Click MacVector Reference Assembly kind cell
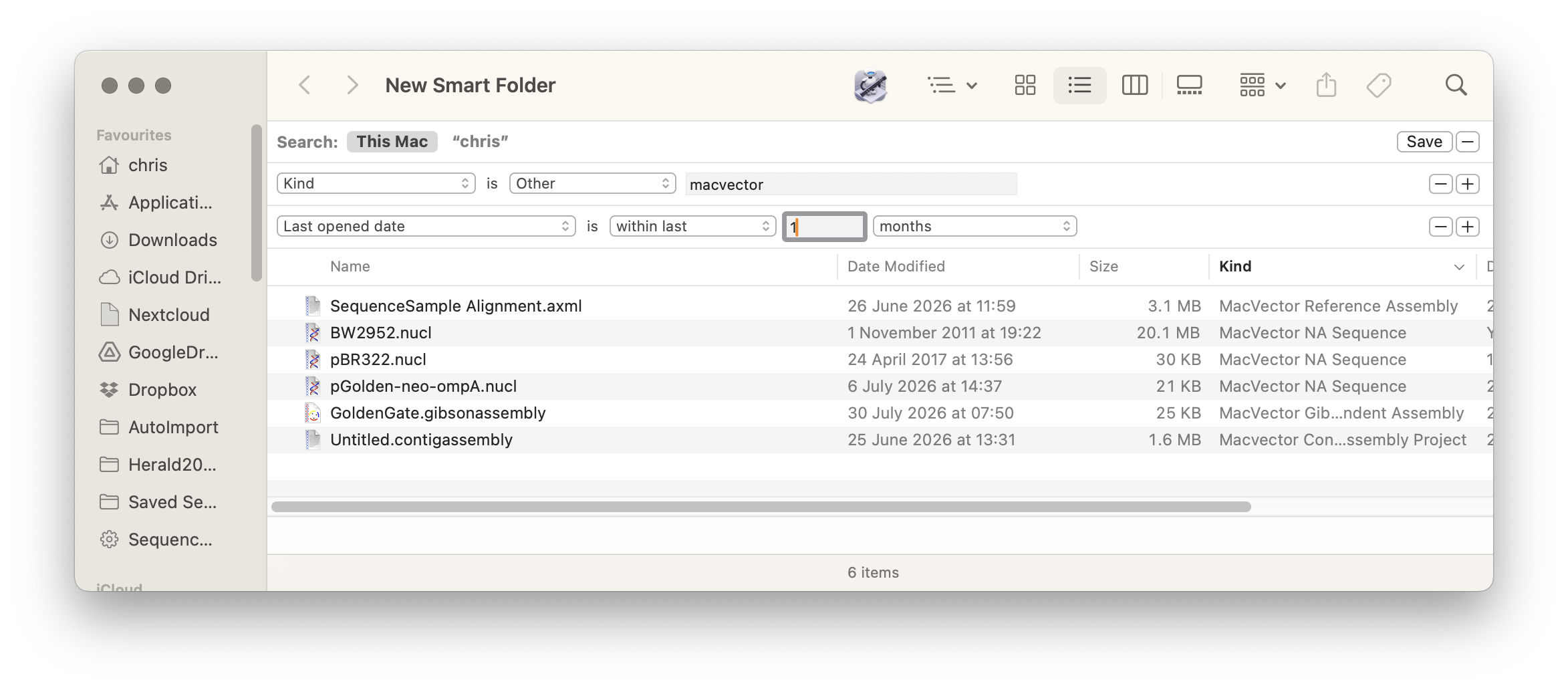The height and width of the screenshot is (690, 1568). [1338, 306]
